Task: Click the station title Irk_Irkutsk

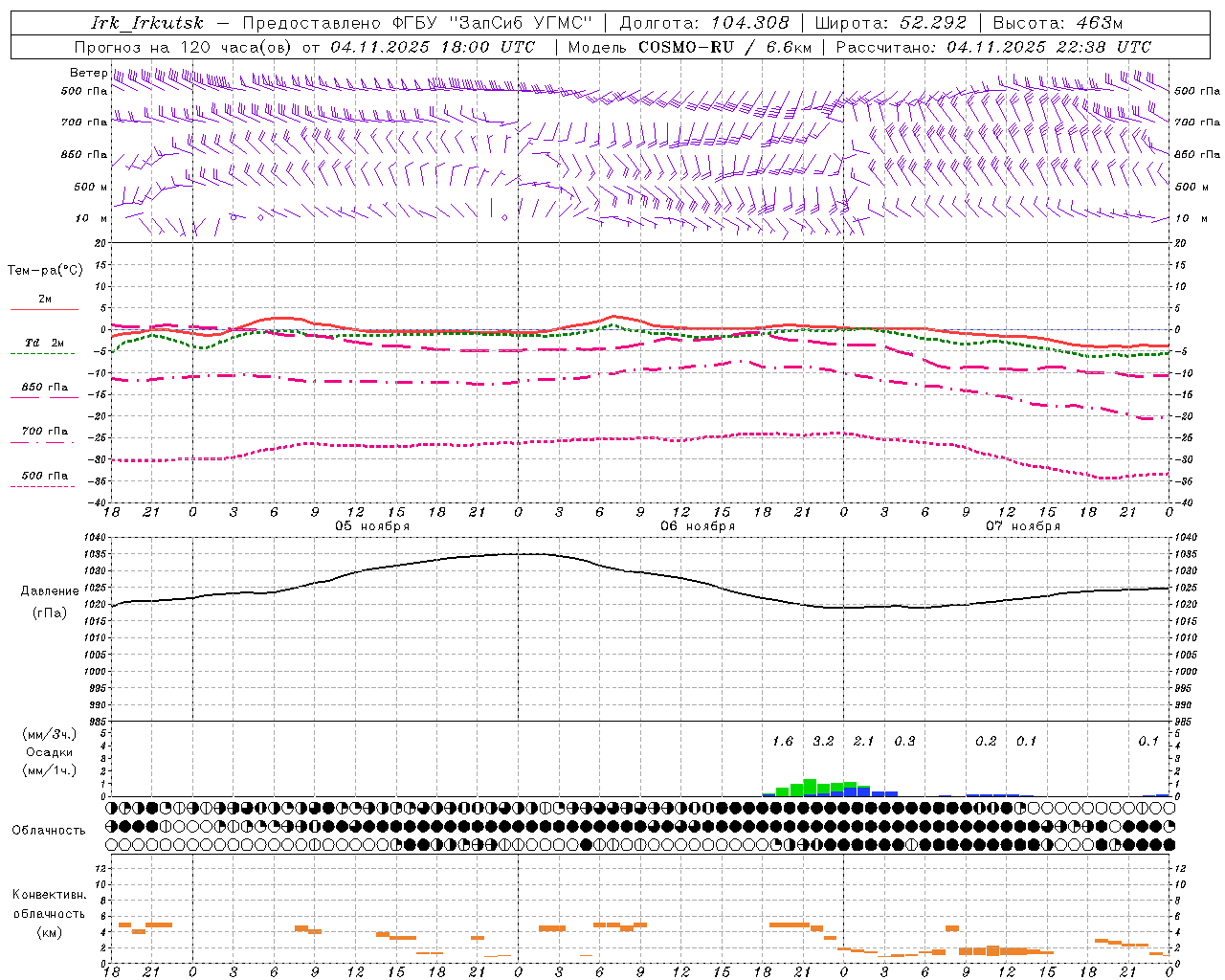Action: coord(146,23)
